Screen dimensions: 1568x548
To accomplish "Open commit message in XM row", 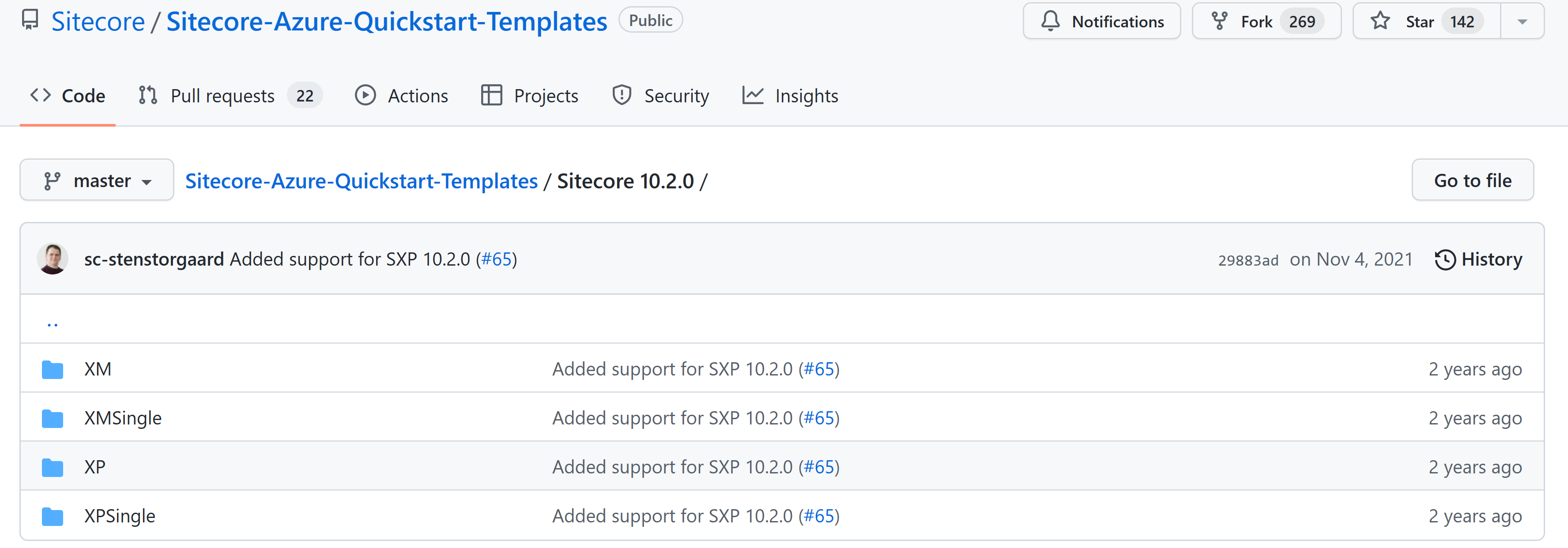I will click(x=673, y=369).
